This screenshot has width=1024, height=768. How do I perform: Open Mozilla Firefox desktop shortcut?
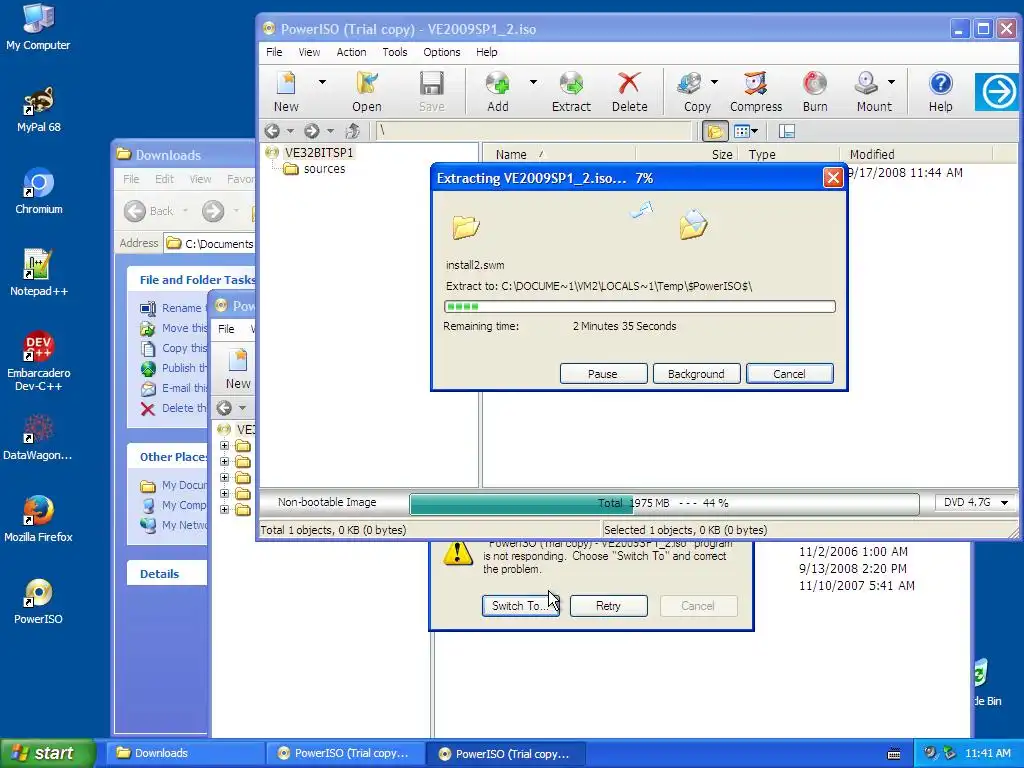(x=39, y=519)
